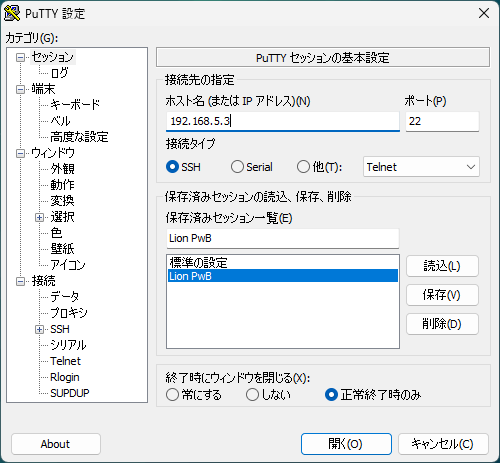Click the port number field

click(442, 121)
